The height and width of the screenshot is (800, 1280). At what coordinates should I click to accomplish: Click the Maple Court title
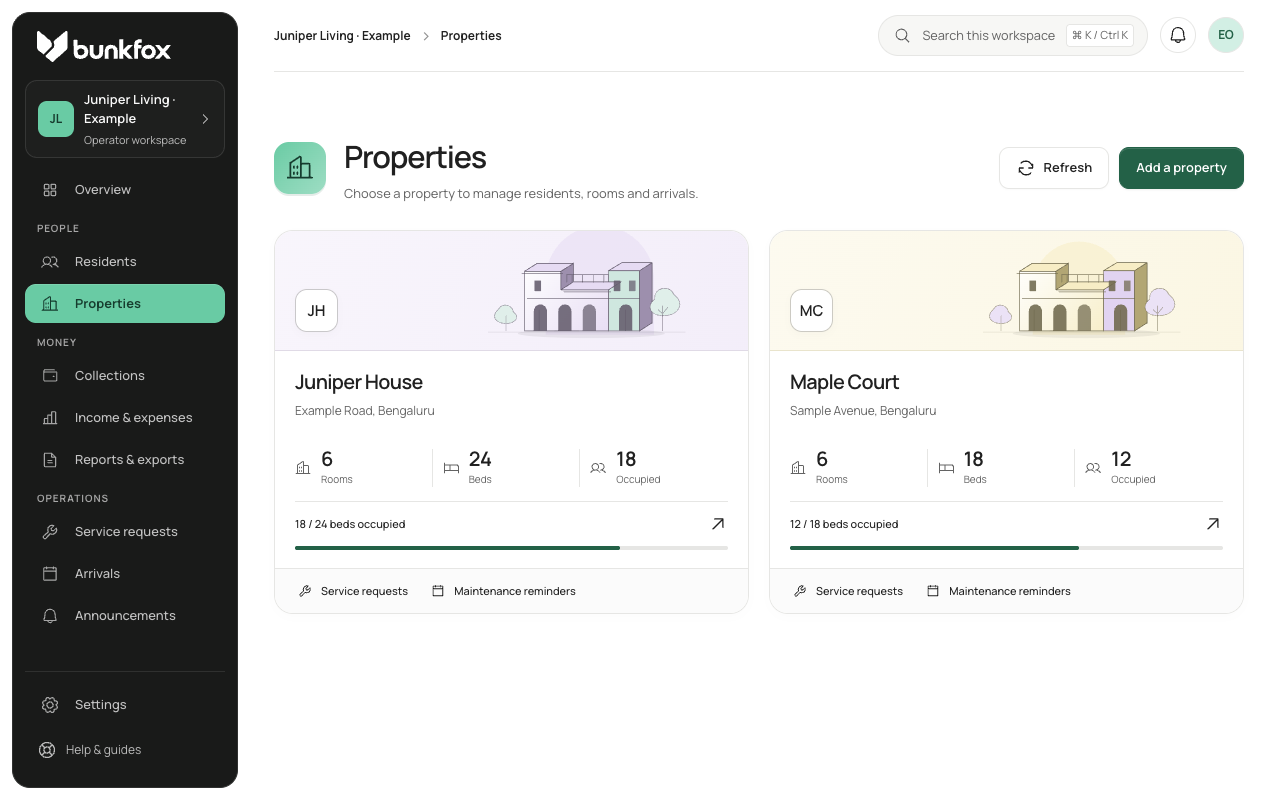[x=844, y=382]
